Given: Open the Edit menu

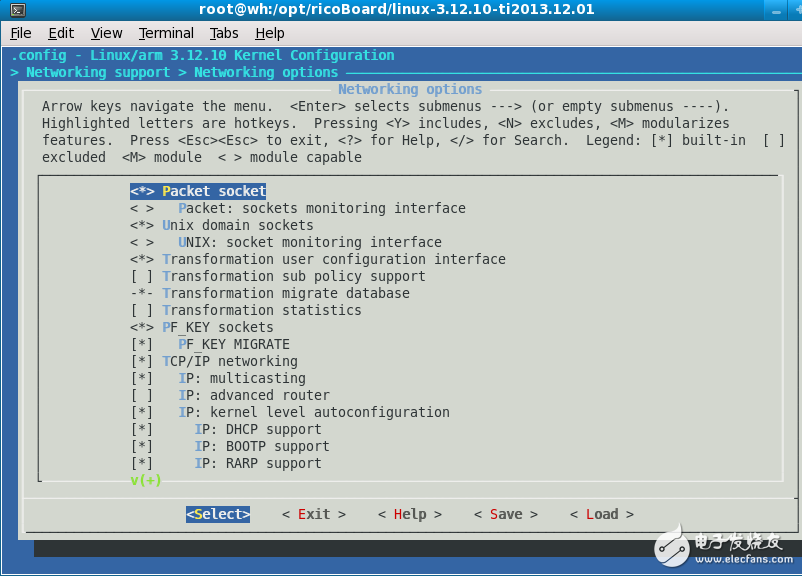Looking at the screenshot, I should click(61, 33).
